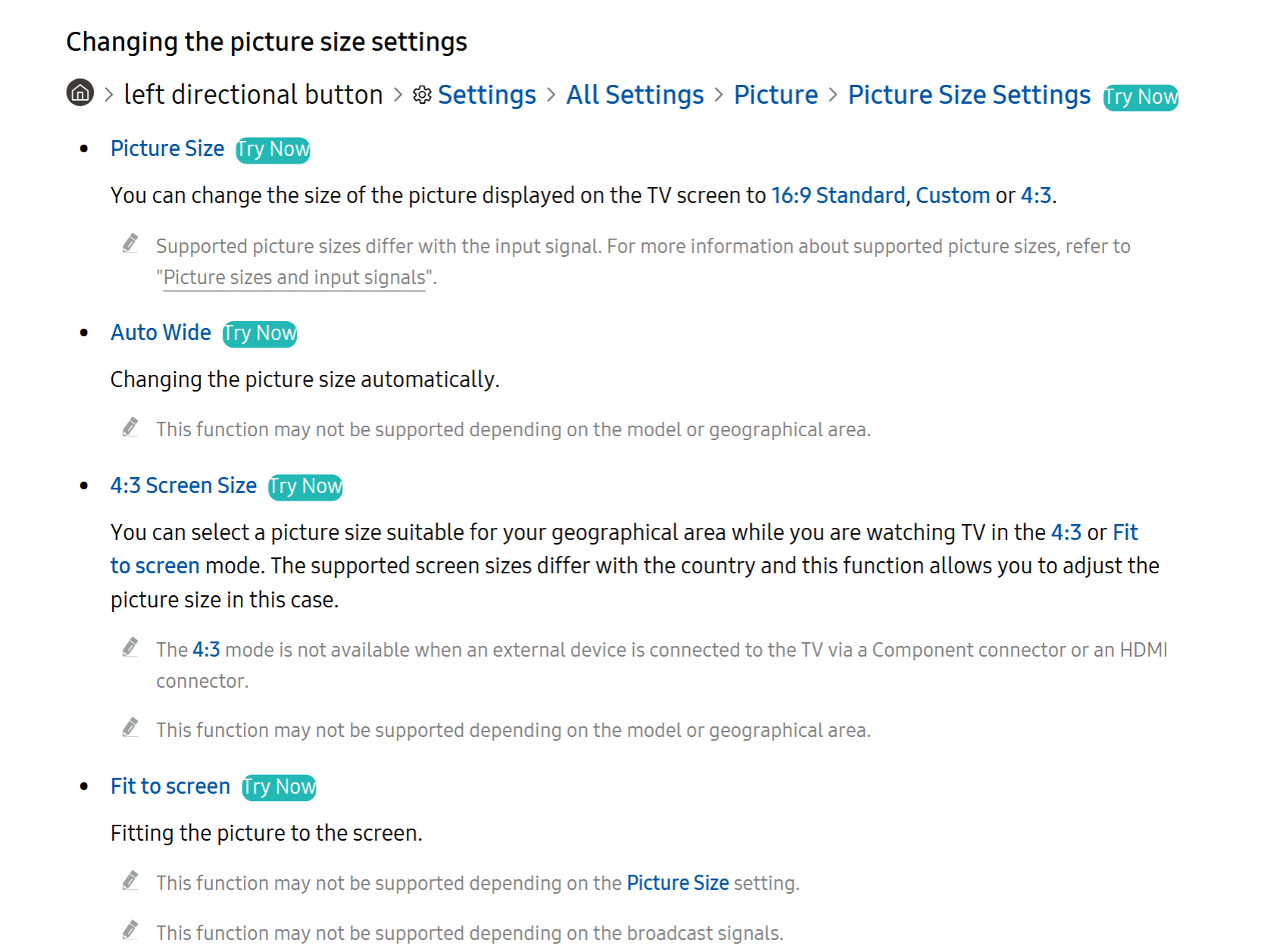Image resolution: width=1261 pixels, height=952 pixels.
Task: Open the Settings breadcrumb link
Action: click(x=486, y=95)
